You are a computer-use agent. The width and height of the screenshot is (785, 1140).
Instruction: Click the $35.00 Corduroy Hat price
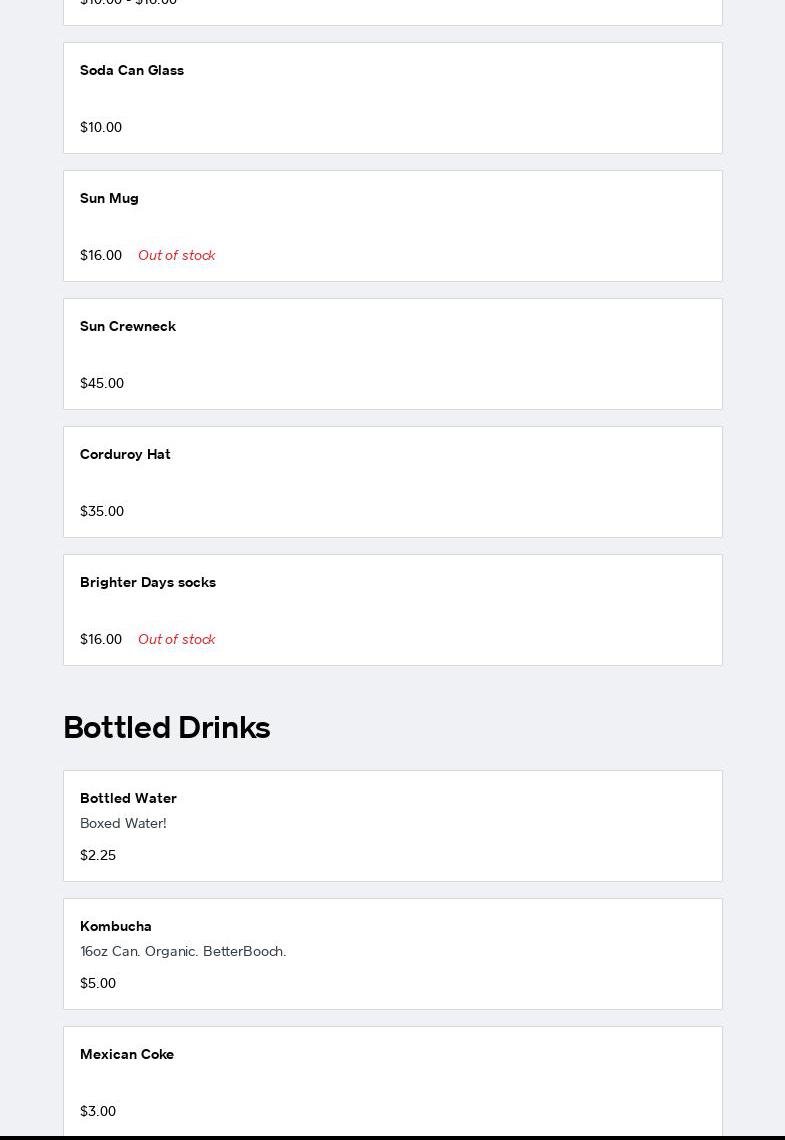click(102, 511)
